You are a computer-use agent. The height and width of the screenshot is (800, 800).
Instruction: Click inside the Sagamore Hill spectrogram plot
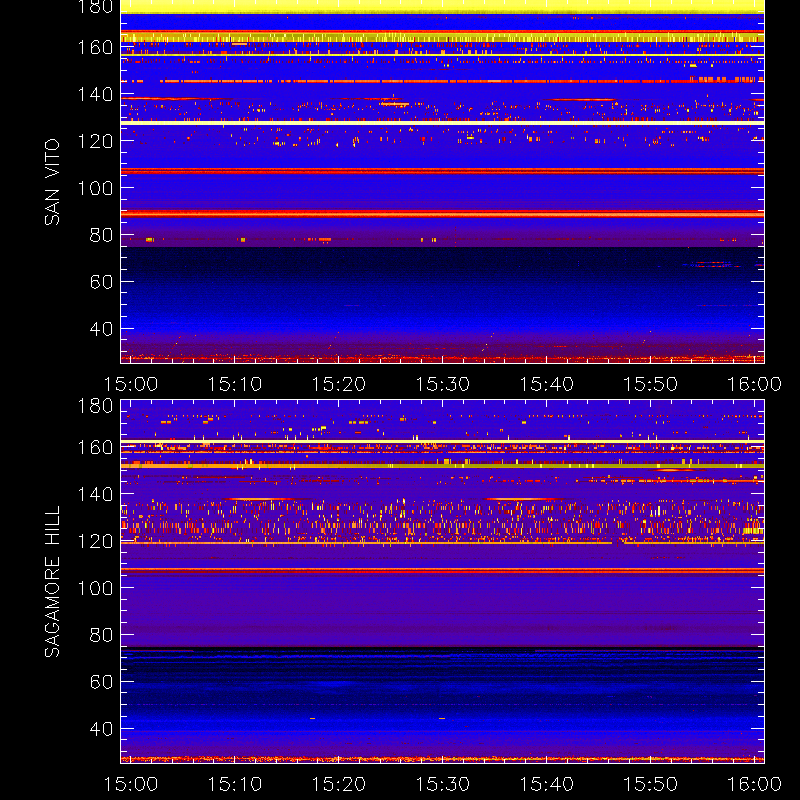click(x=442, y=581)
